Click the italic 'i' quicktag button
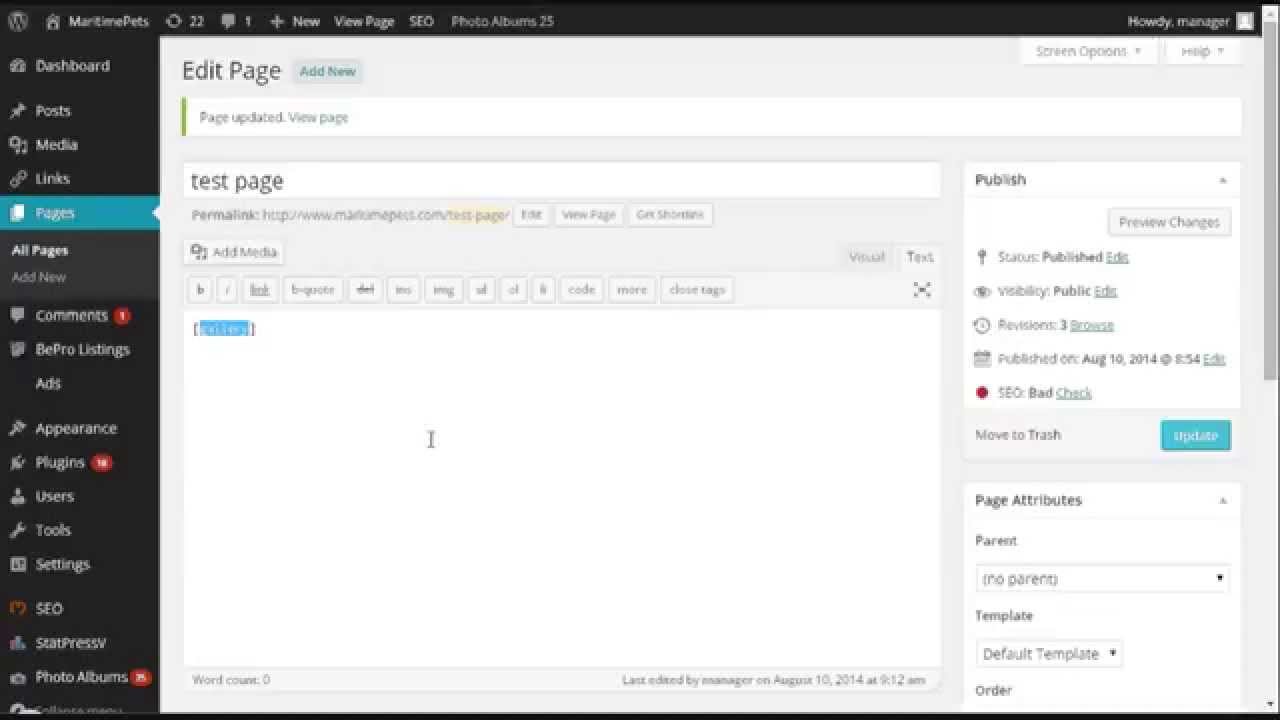Image resolution: width=1280 pixels, height=720 pixels. 228,290
